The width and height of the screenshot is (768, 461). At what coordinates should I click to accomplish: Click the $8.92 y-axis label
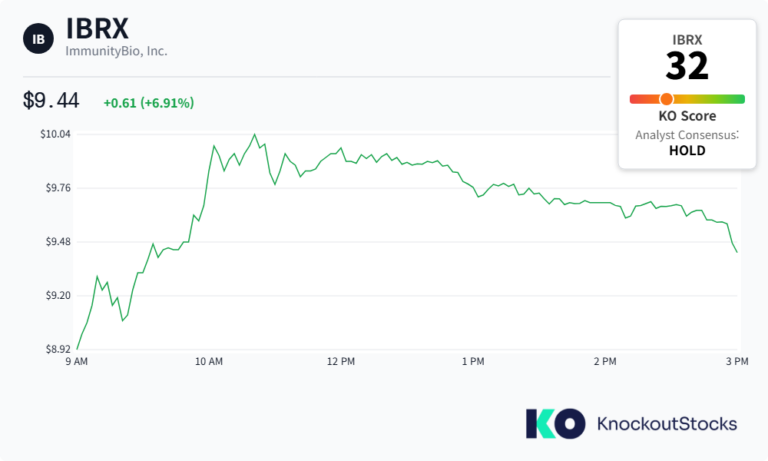pyautogui.click(x=58, y=349)
